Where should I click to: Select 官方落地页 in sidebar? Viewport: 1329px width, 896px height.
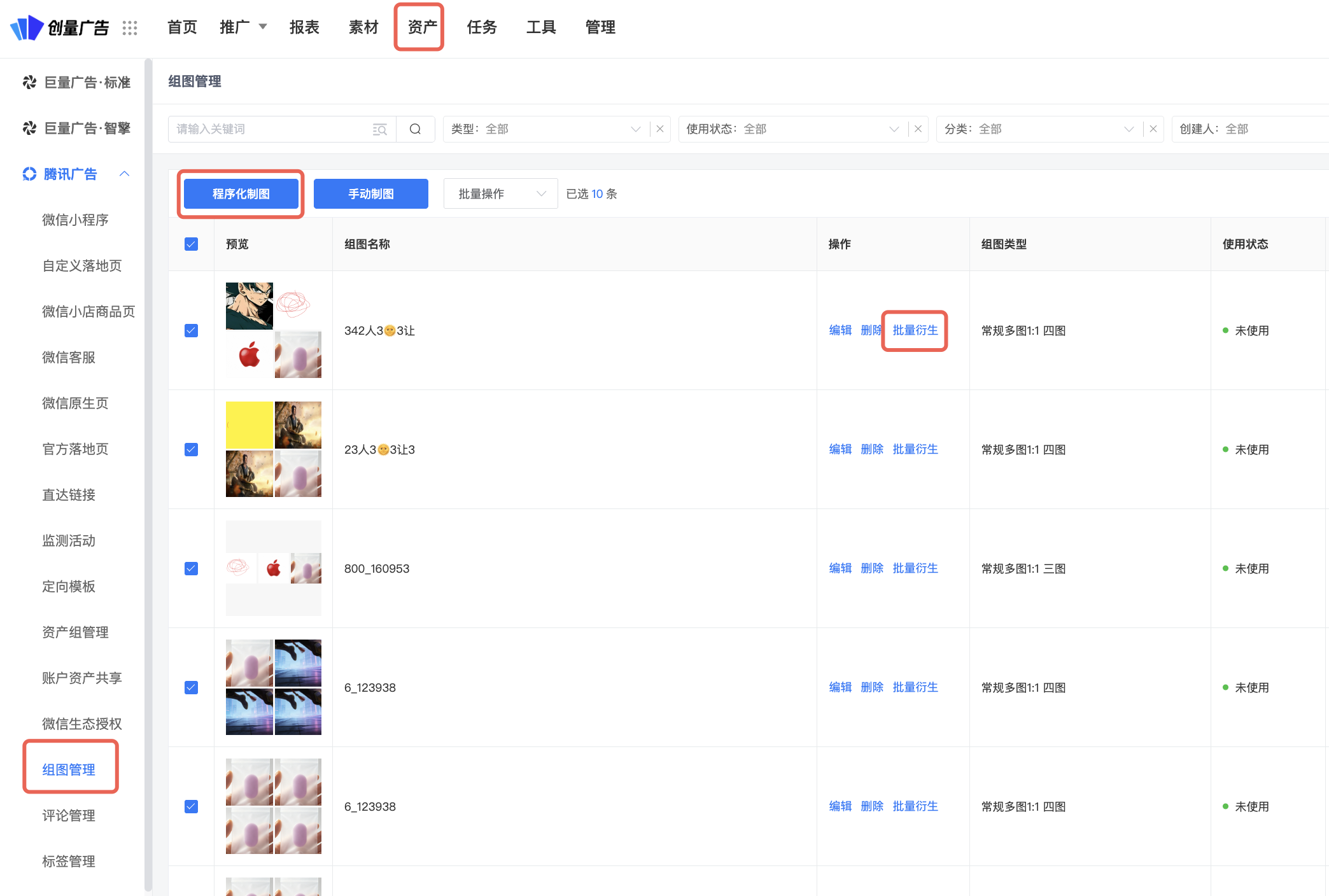tap(75, 449)
